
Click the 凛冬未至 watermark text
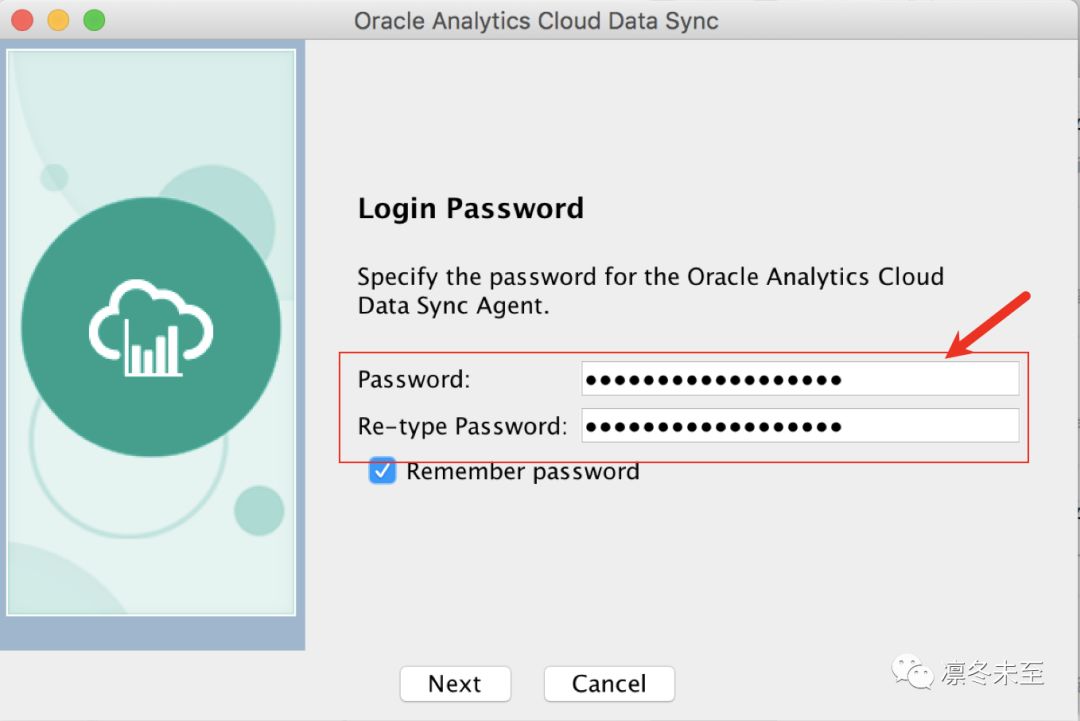(992, 673)
